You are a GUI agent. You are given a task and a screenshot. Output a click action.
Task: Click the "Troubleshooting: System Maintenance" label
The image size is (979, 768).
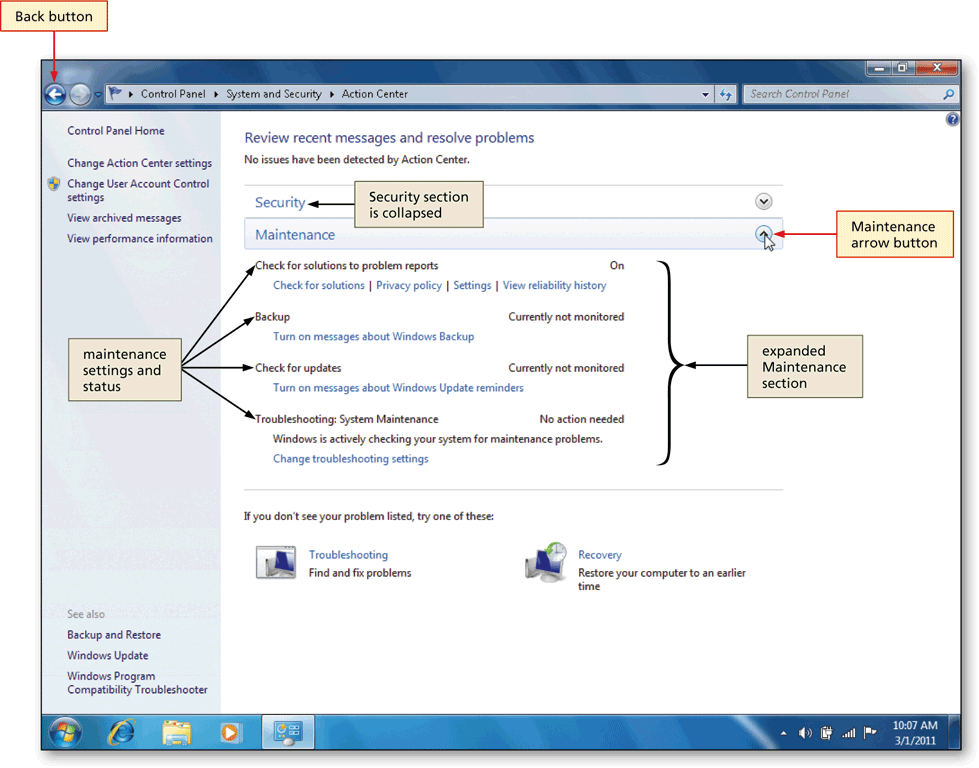point(347,419)
